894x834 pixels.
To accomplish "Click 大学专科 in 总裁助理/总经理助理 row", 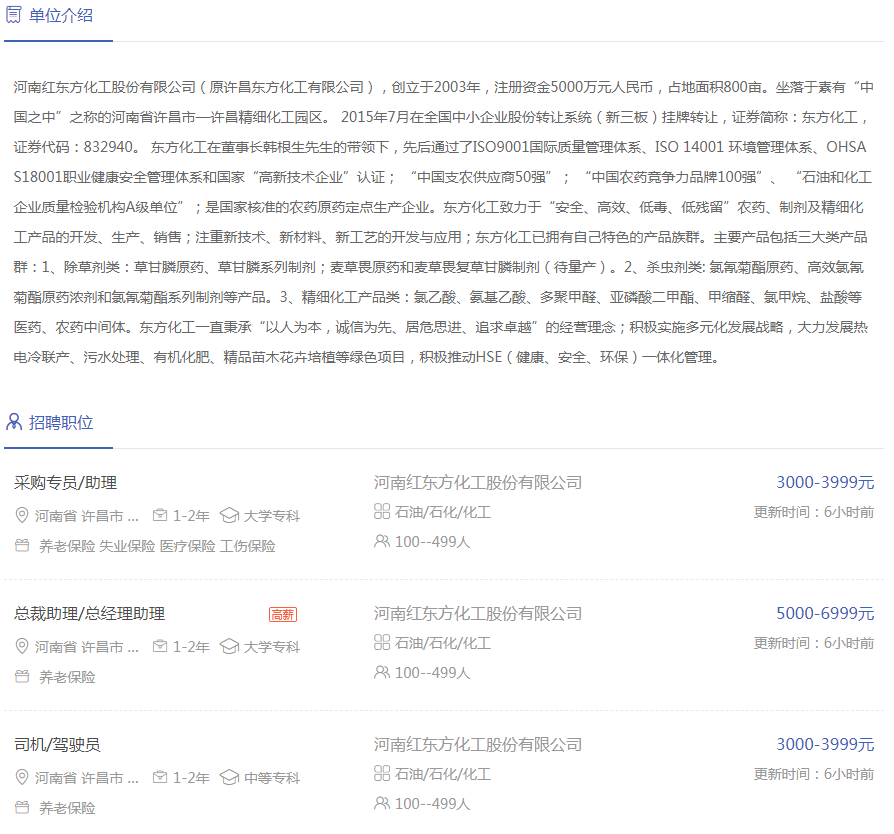I will click(x=272, y=647).
